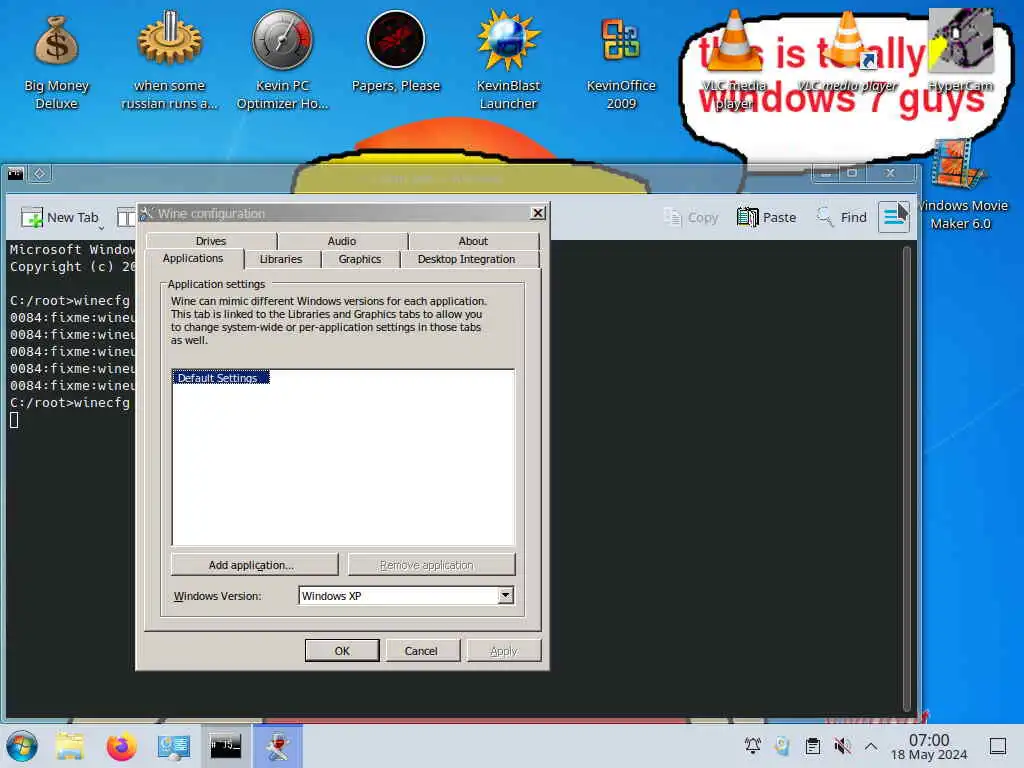Click the show desktop button
Image resolution: width=1024 pixels, height=768 pixels.
coord(997,745)
